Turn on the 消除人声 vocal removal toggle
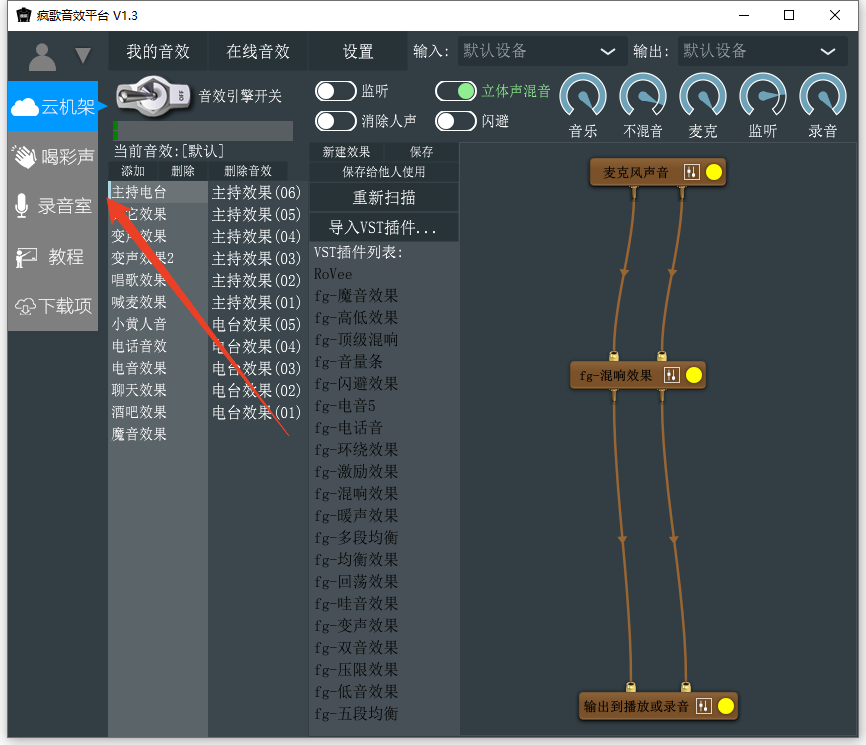This screenshot has width=866, height=745. 336,120
